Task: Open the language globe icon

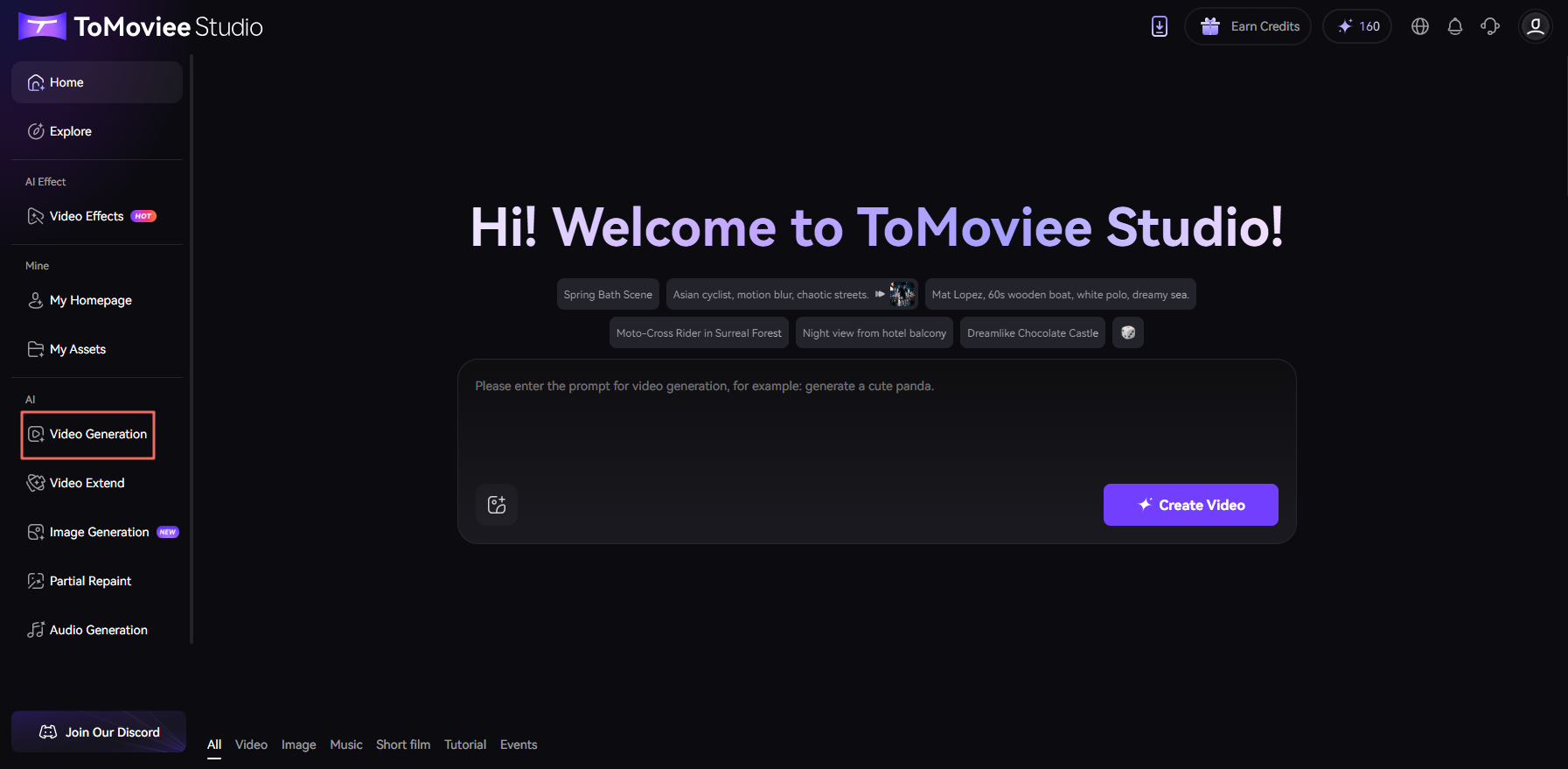Action: 1420,26
